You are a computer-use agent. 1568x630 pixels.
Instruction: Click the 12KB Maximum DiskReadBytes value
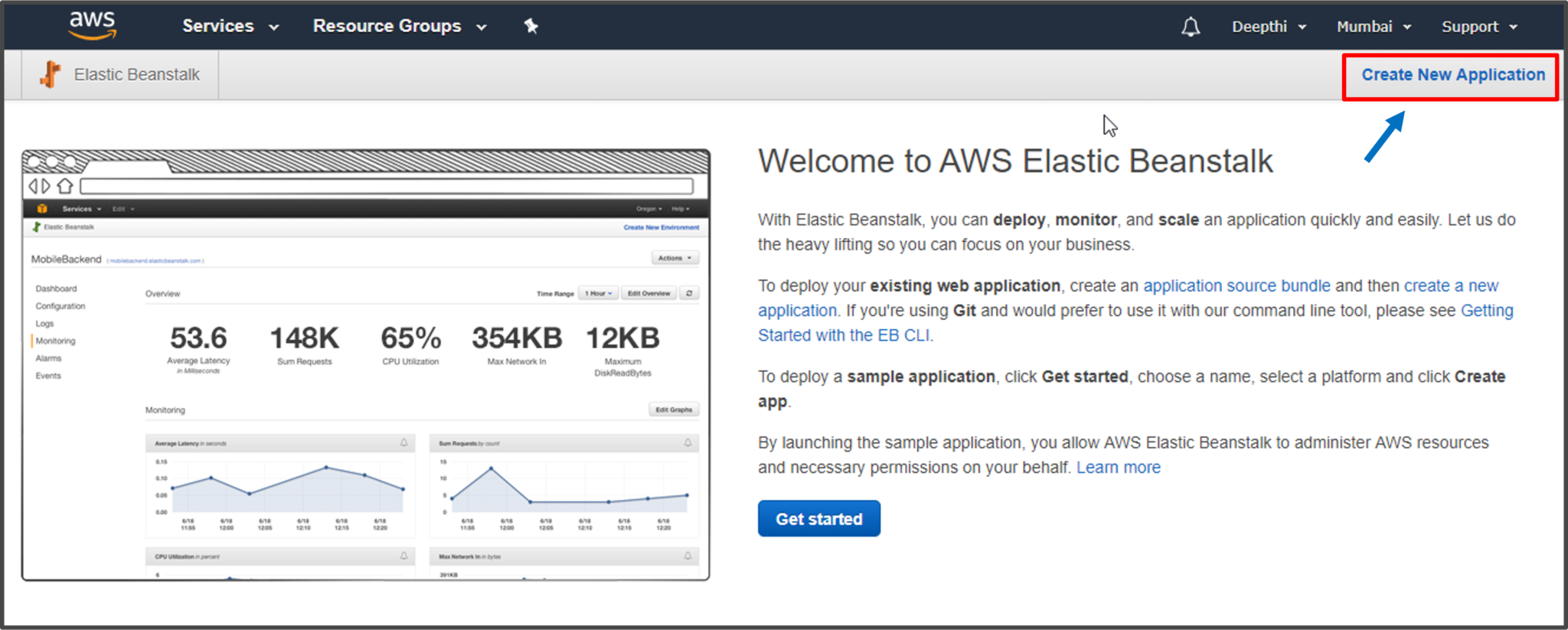point(622,338)
